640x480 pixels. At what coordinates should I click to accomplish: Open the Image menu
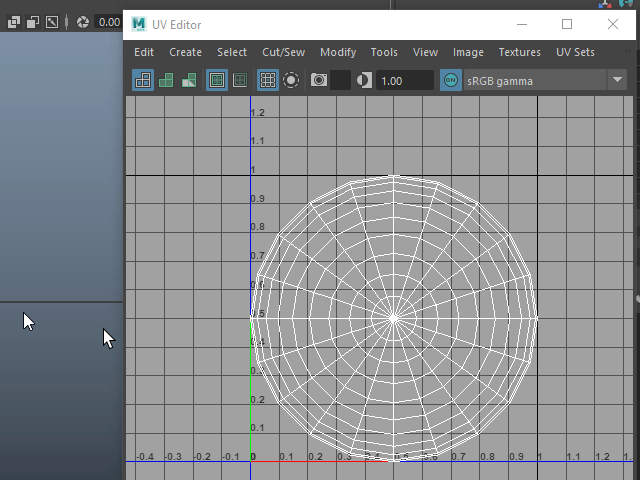pyautogui.click(x=468, y=52)
